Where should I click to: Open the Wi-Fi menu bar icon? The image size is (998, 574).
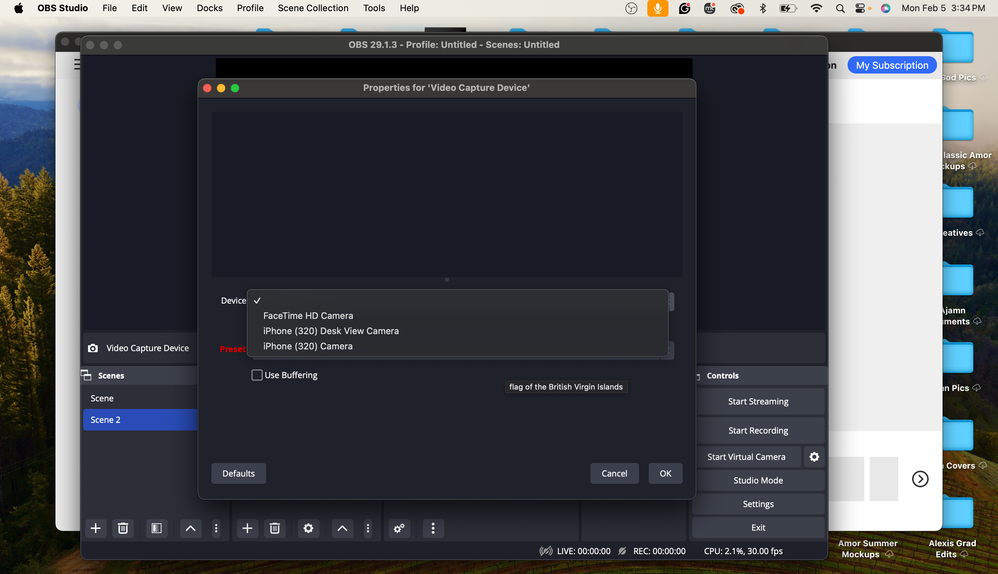[816, 8]
